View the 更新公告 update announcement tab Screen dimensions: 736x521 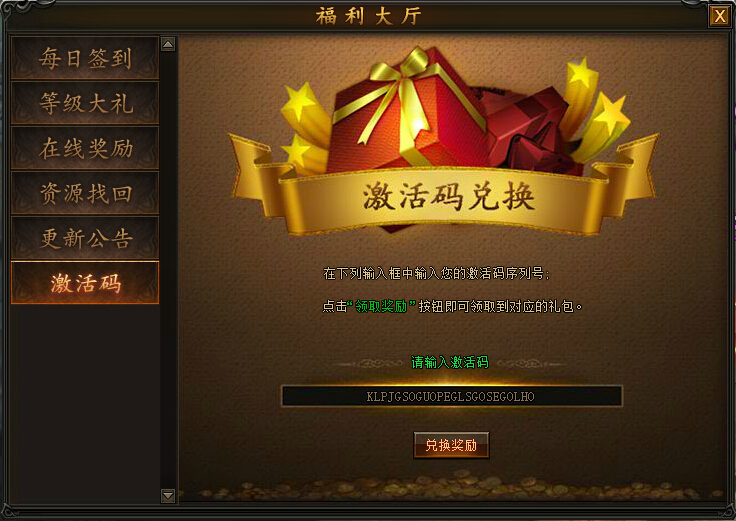click(85, 238)
